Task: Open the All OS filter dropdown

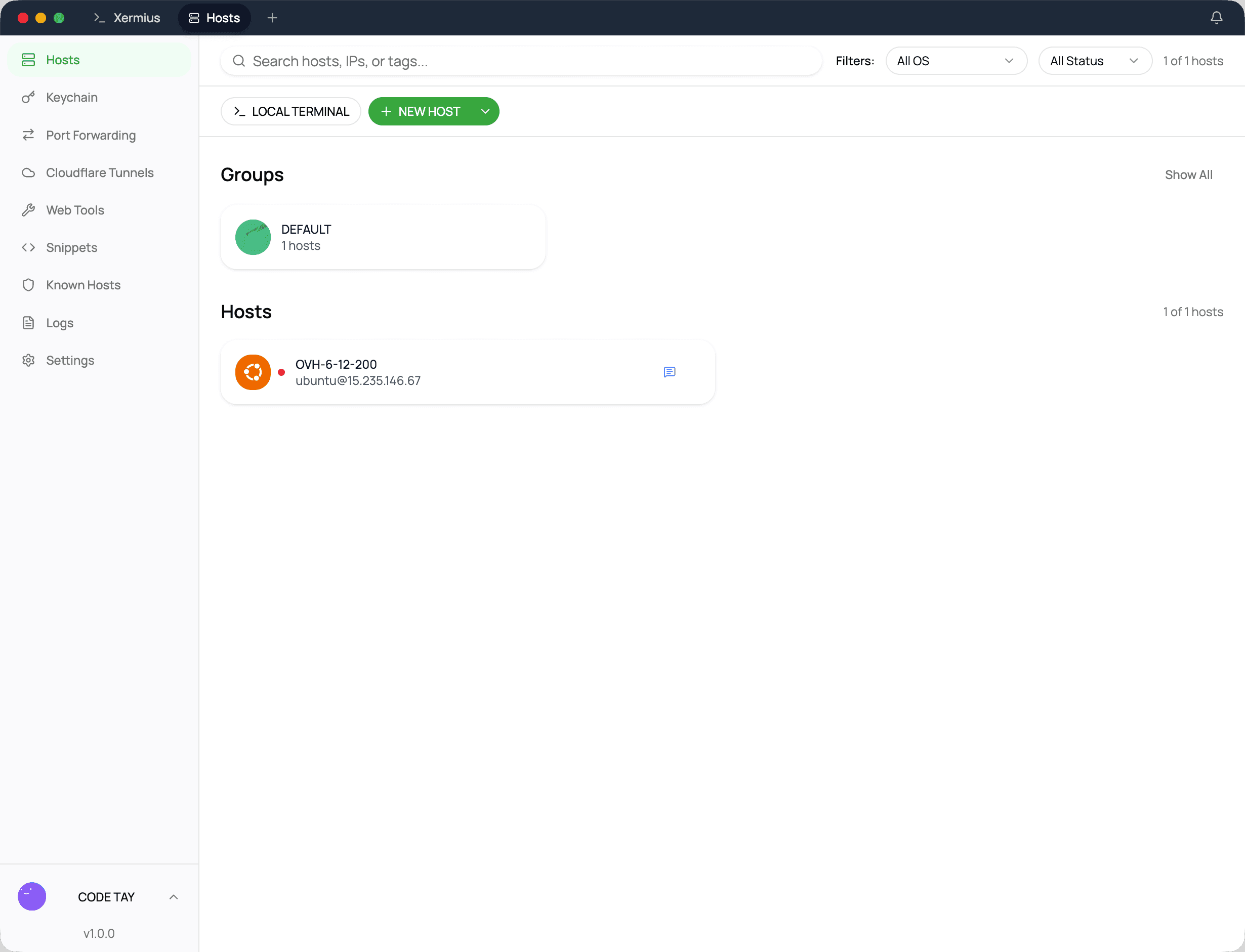Action: point(956,61)
